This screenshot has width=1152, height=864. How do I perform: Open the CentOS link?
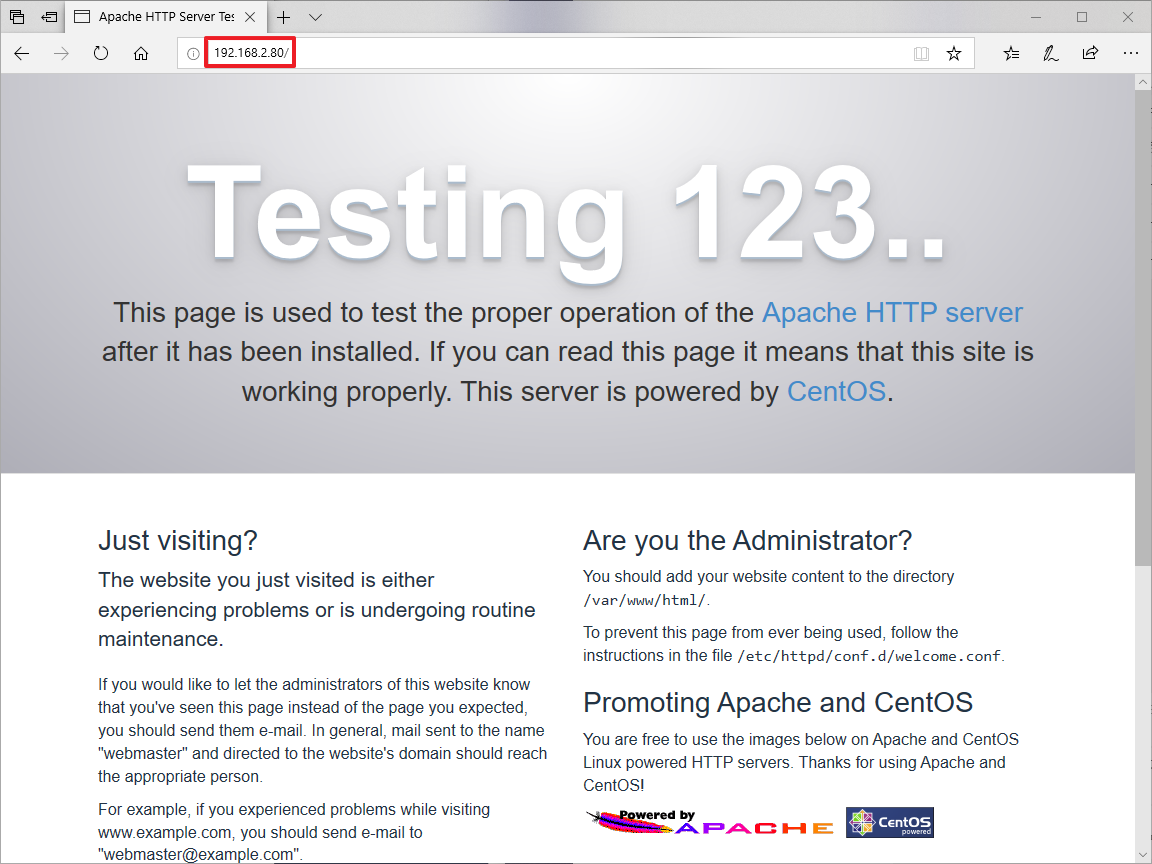coord(836,392)
